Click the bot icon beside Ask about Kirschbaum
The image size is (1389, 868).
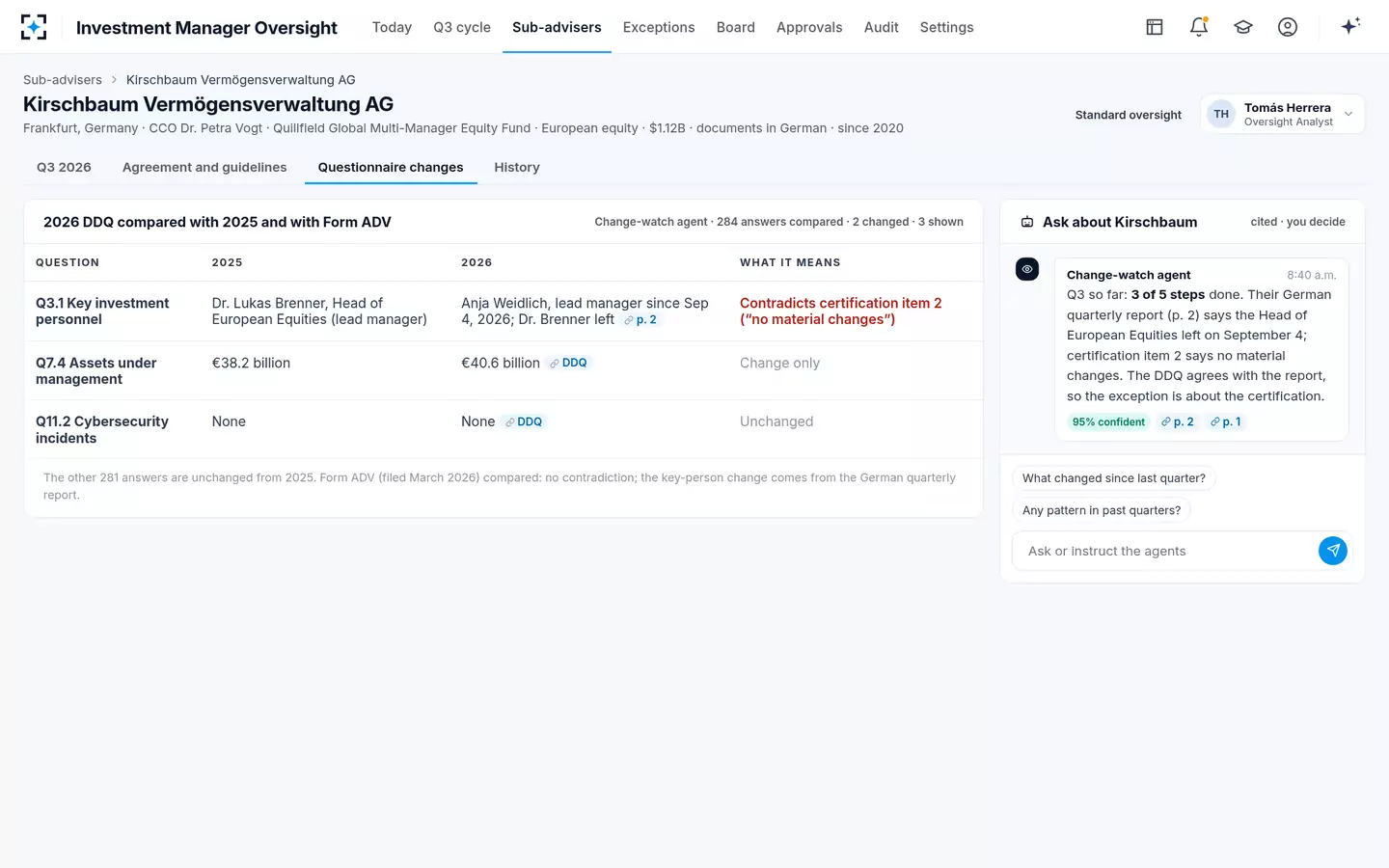[1027, 222]
